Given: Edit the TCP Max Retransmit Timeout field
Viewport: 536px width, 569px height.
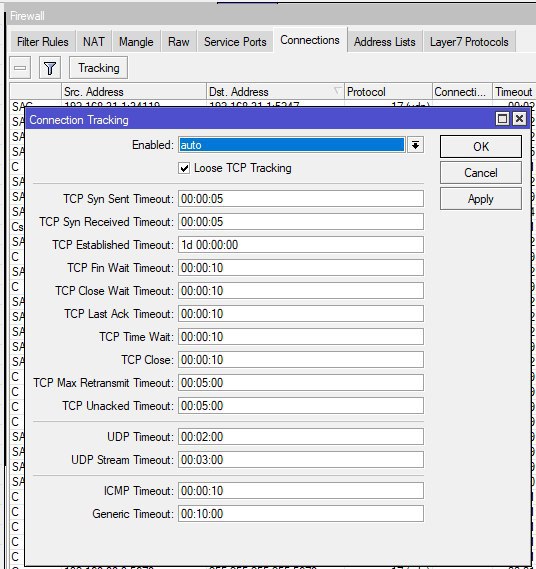Looking at the screenshot, I should [300, 382].
